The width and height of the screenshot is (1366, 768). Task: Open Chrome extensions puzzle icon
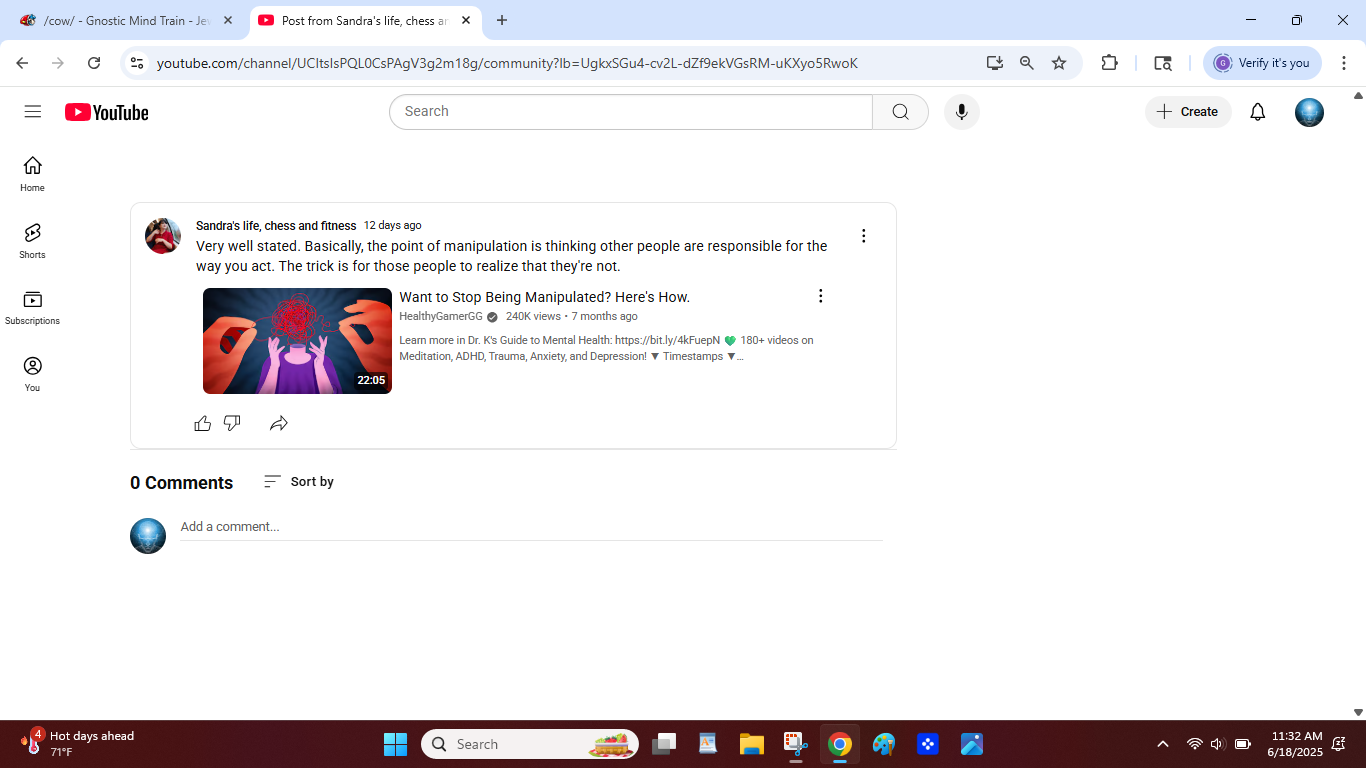coord(1109,63)
